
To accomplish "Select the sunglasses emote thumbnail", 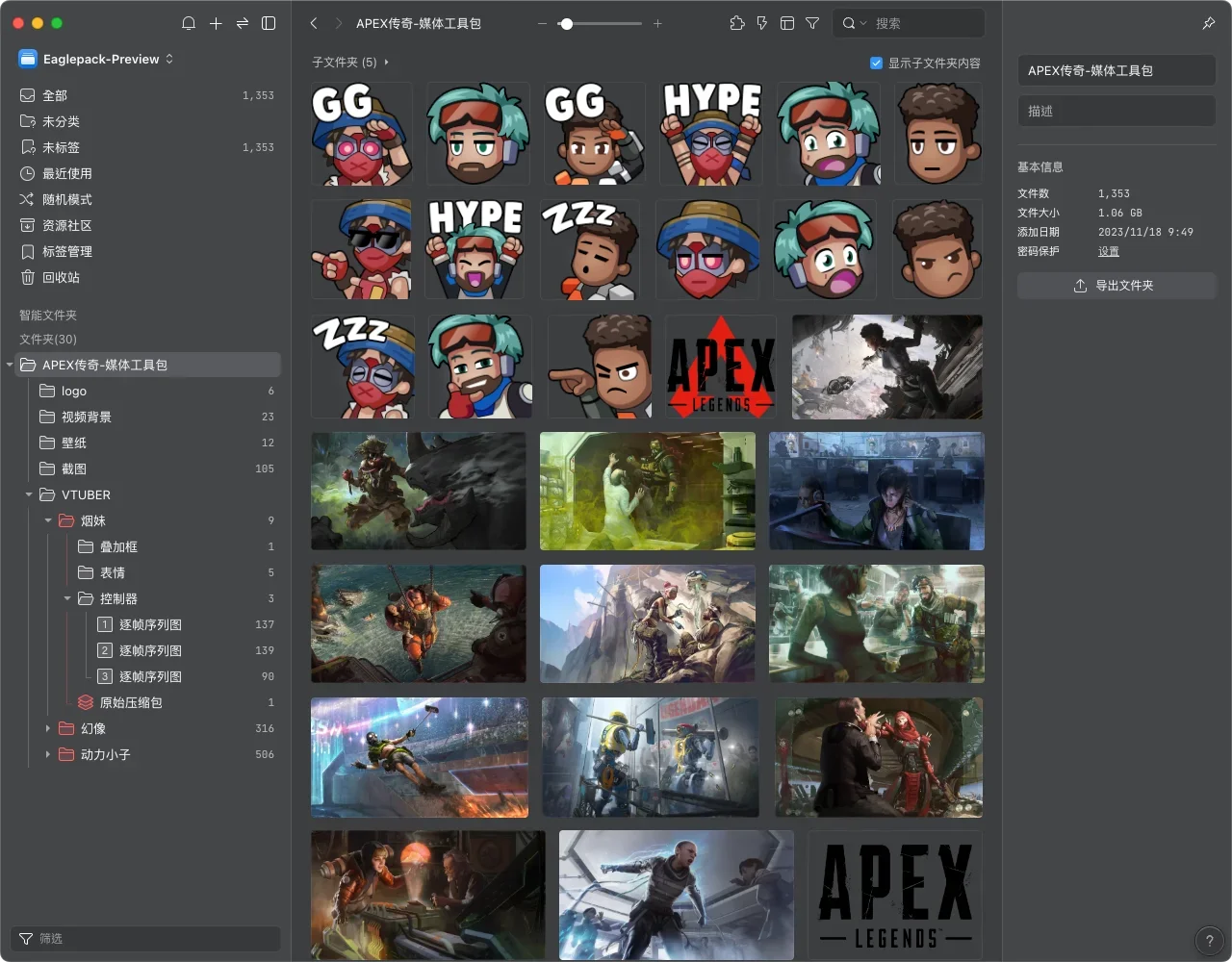I will pos(362,249).
